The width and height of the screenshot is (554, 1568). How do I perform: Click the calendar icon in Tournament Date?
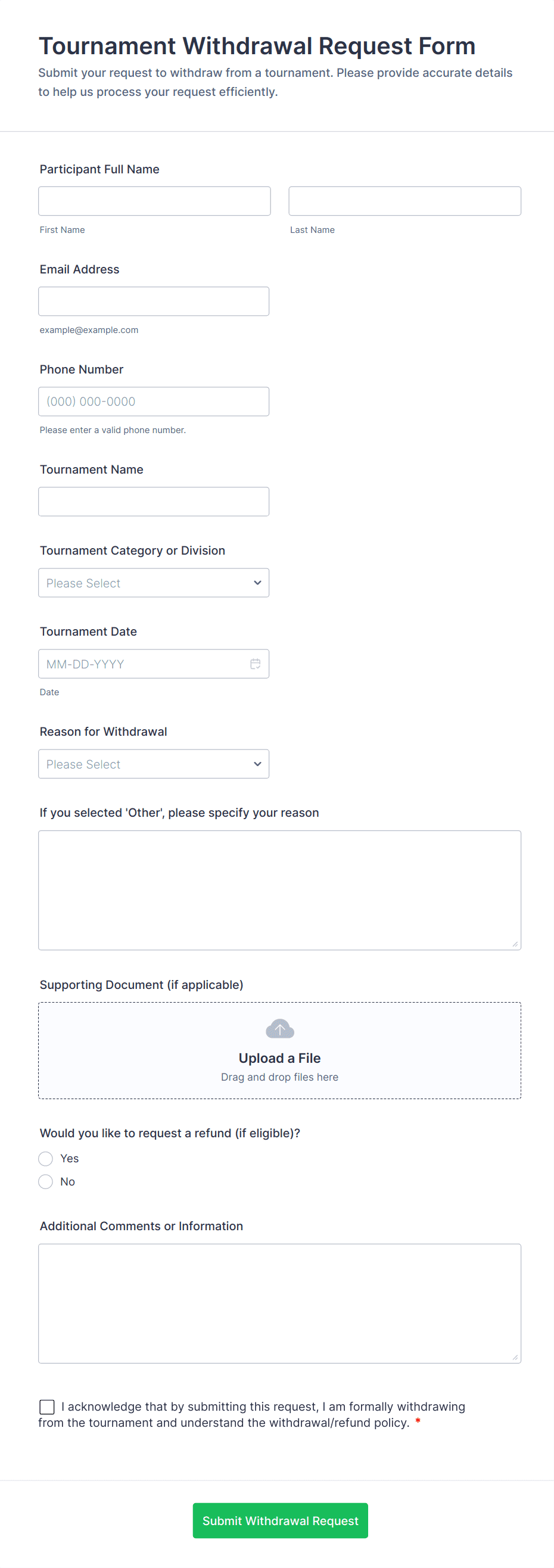point(256,664)
